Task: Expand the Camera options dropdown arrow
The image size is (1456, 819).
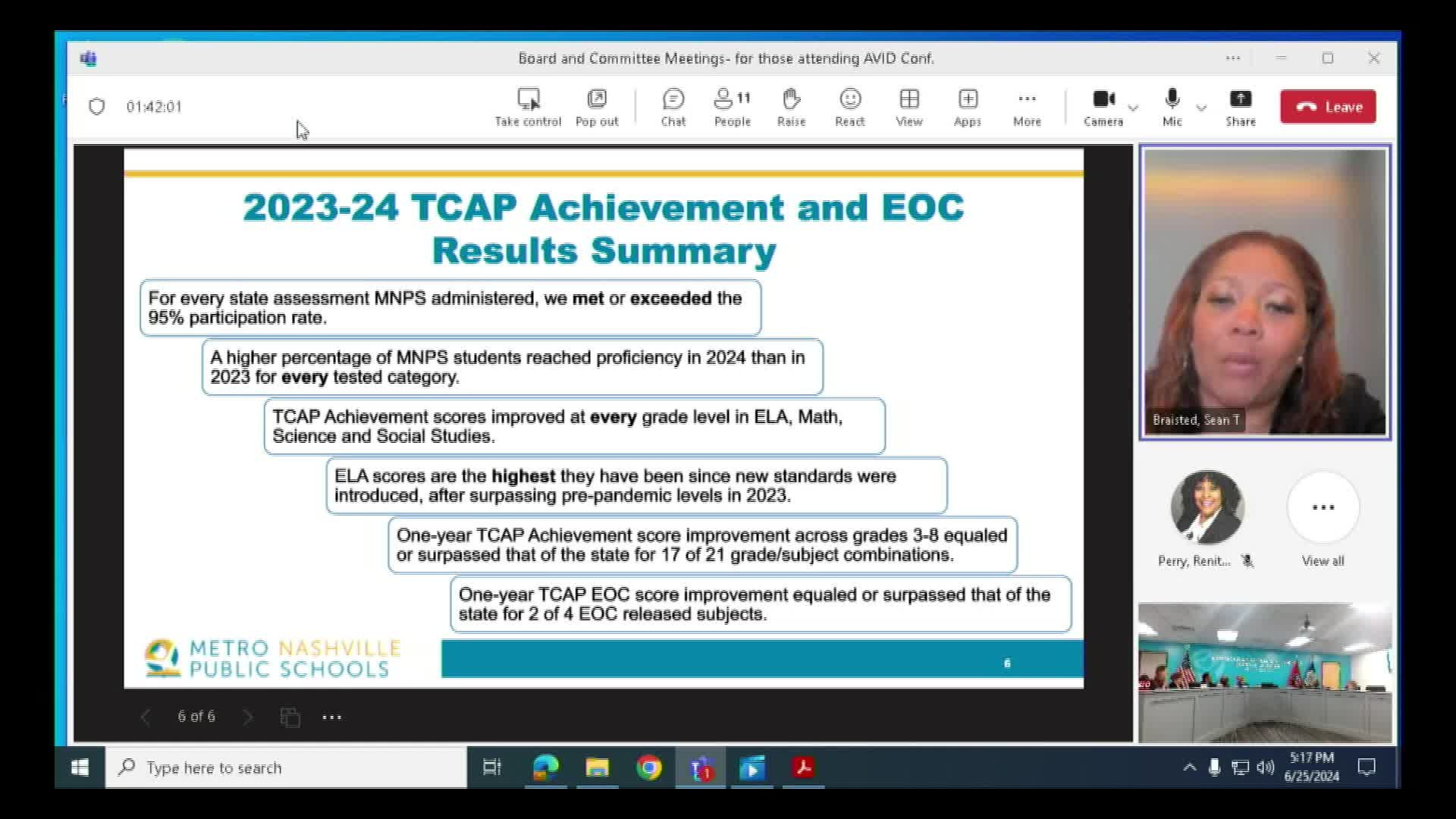Action: [x=1133, y=108]
